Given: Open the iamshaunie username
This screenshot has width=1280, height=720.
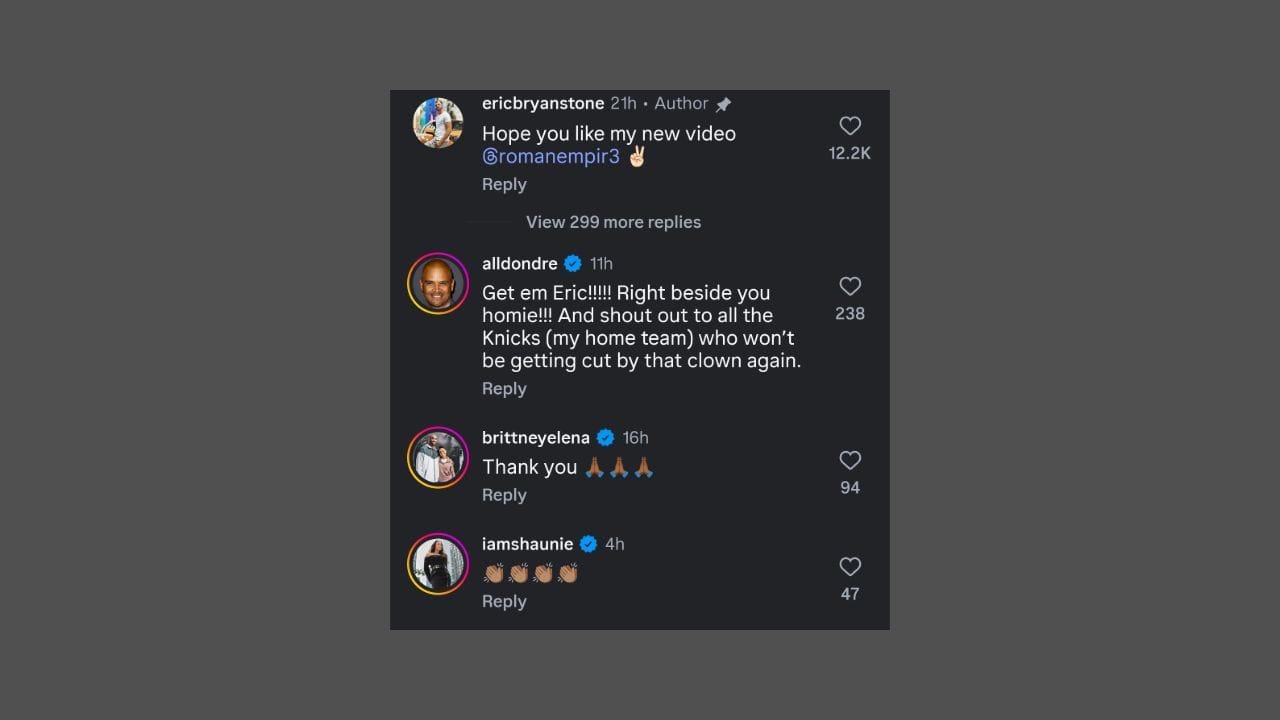Looking at the screenshot, I should pyautogui.click(x=528, y=544).
